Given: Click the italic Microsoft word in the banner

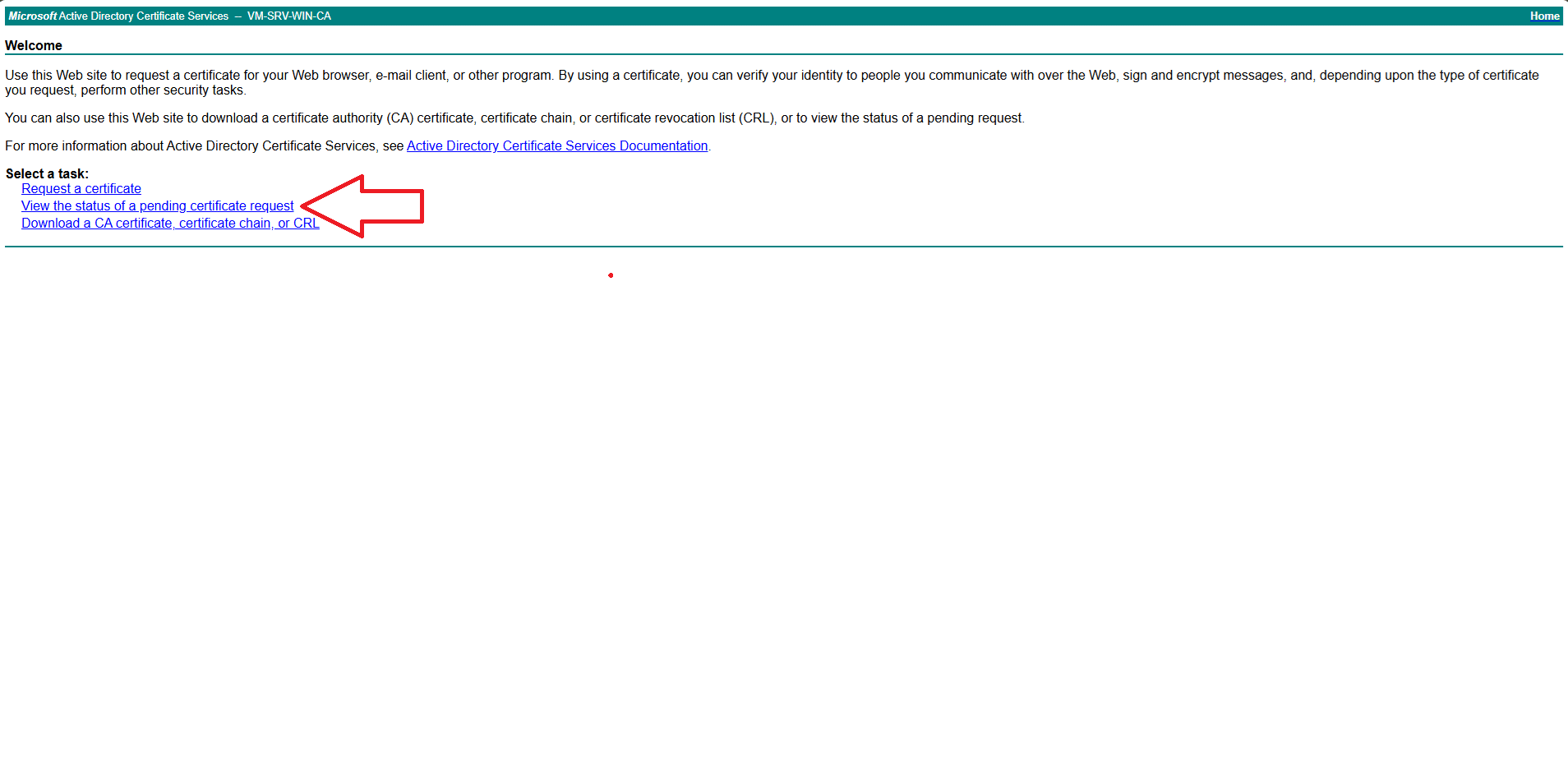Looking at the screenshot, I should [32, 16].
